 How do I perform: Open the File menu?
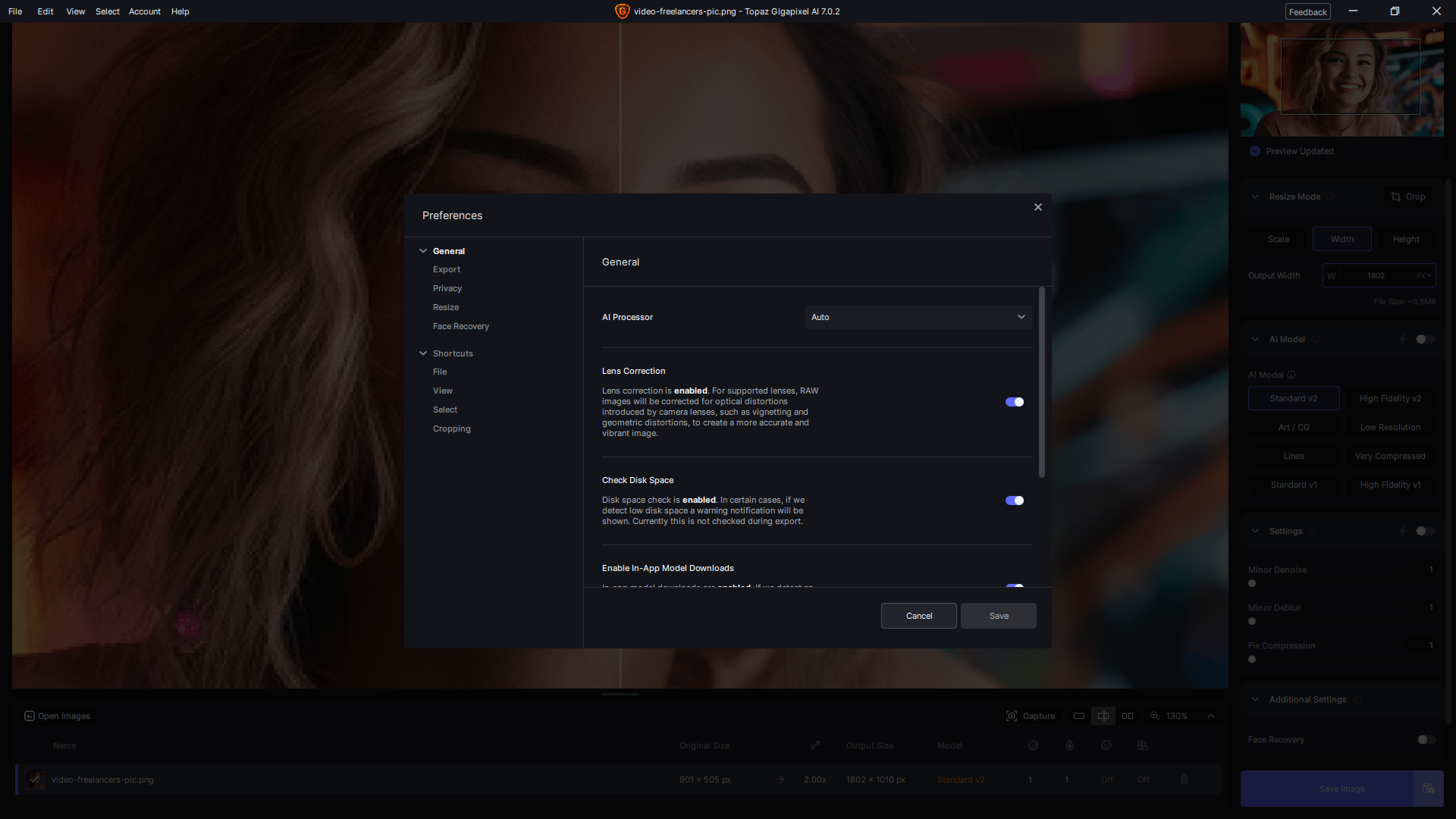[x=15, y=11]
